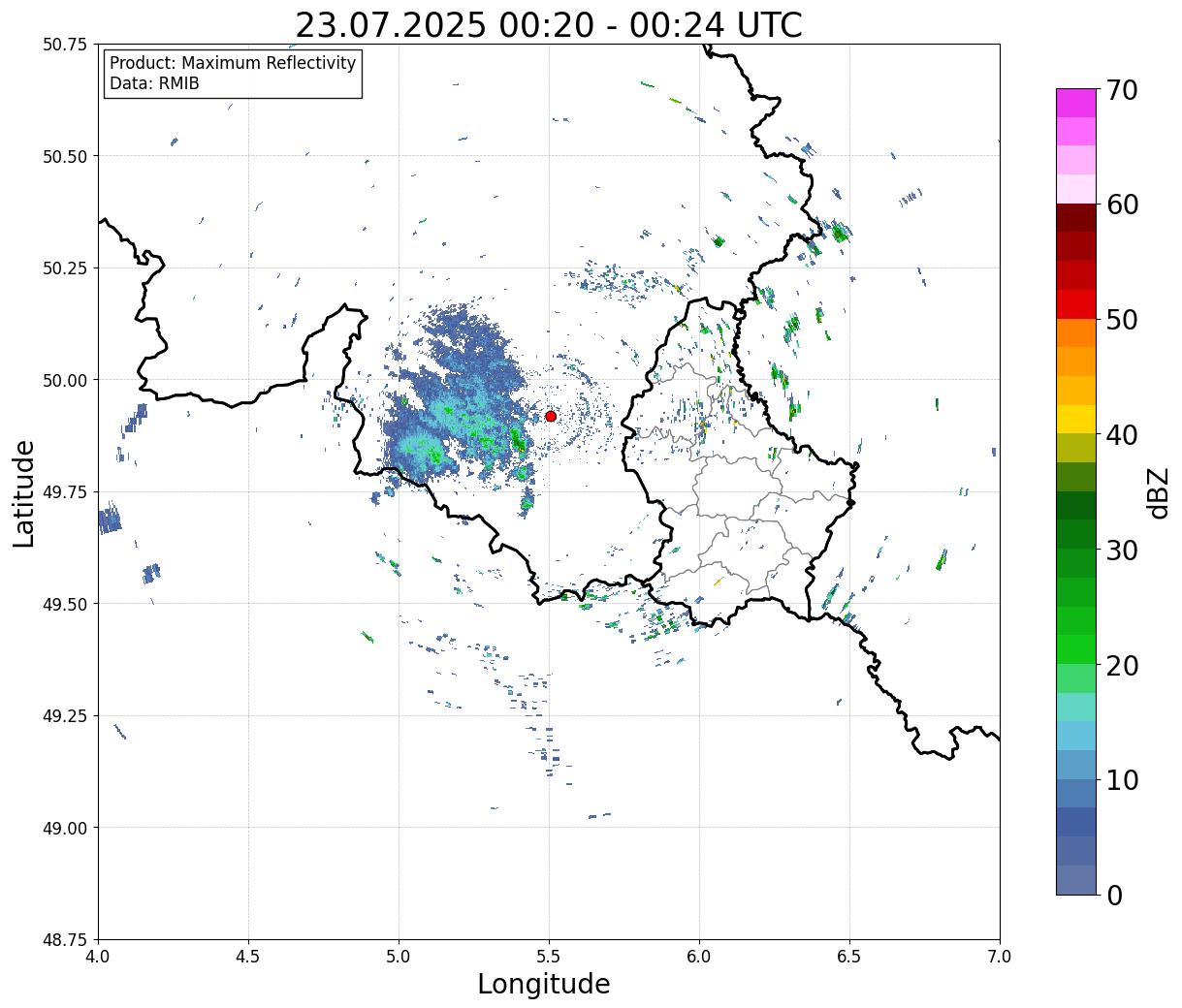
Task: Click the latitude tick label 49.50
Action: click(65, 604)
